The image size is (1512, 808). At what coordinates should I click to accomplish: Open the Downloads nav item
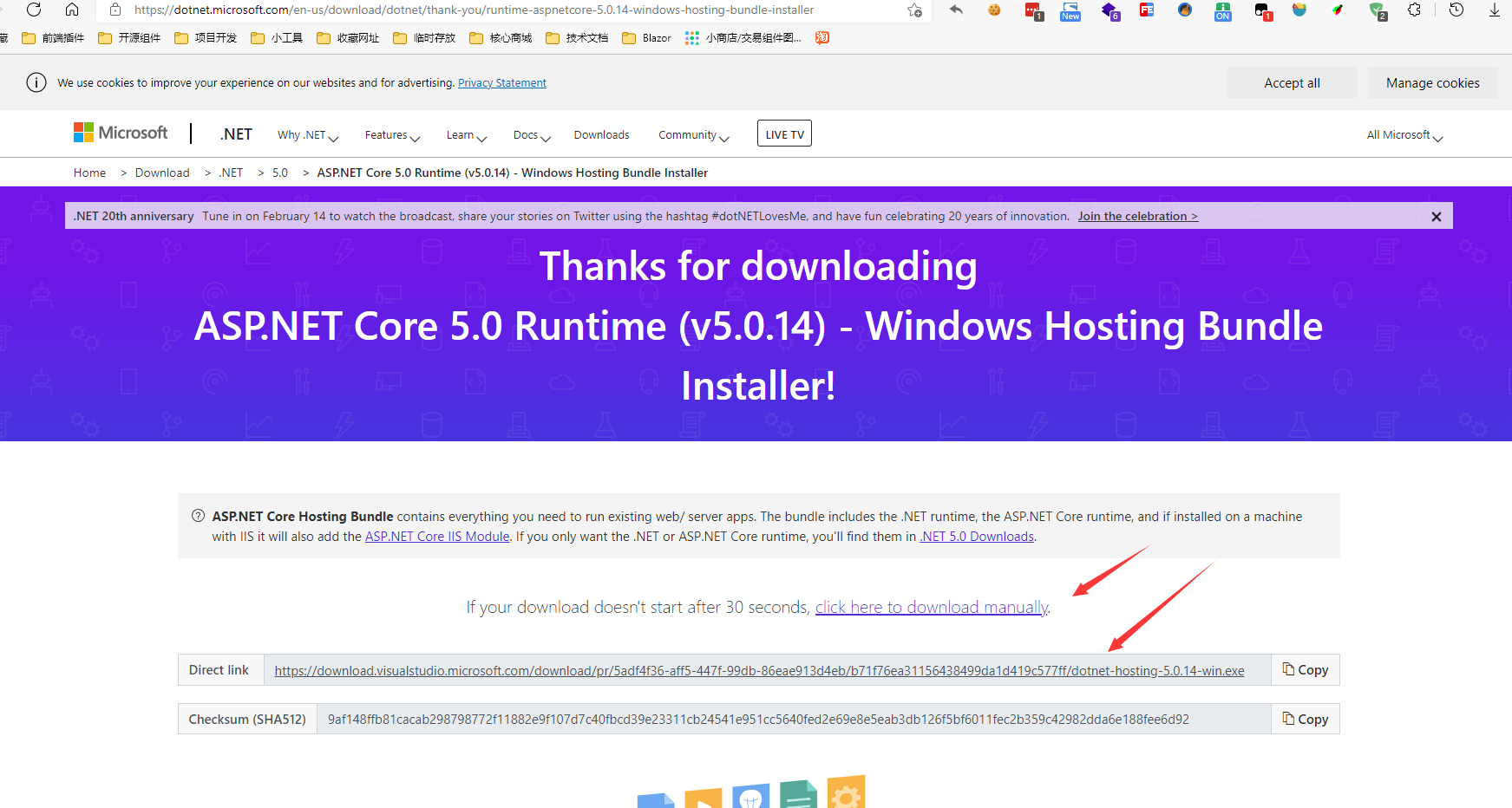pos(601,135)
